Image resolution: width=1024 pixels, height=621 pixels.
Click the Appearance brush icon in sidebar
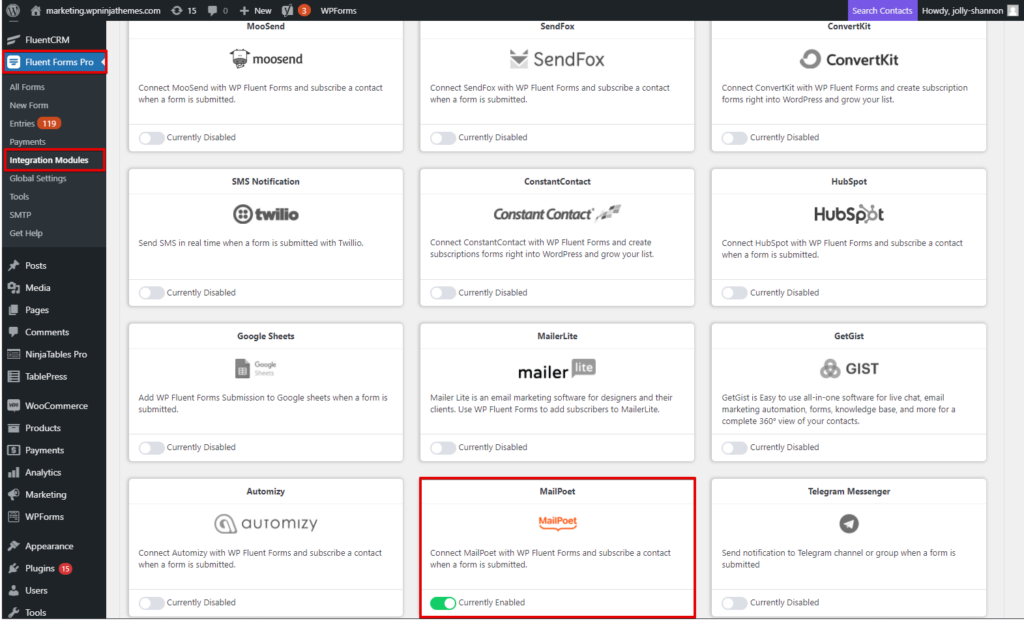(x=13, y=547)
